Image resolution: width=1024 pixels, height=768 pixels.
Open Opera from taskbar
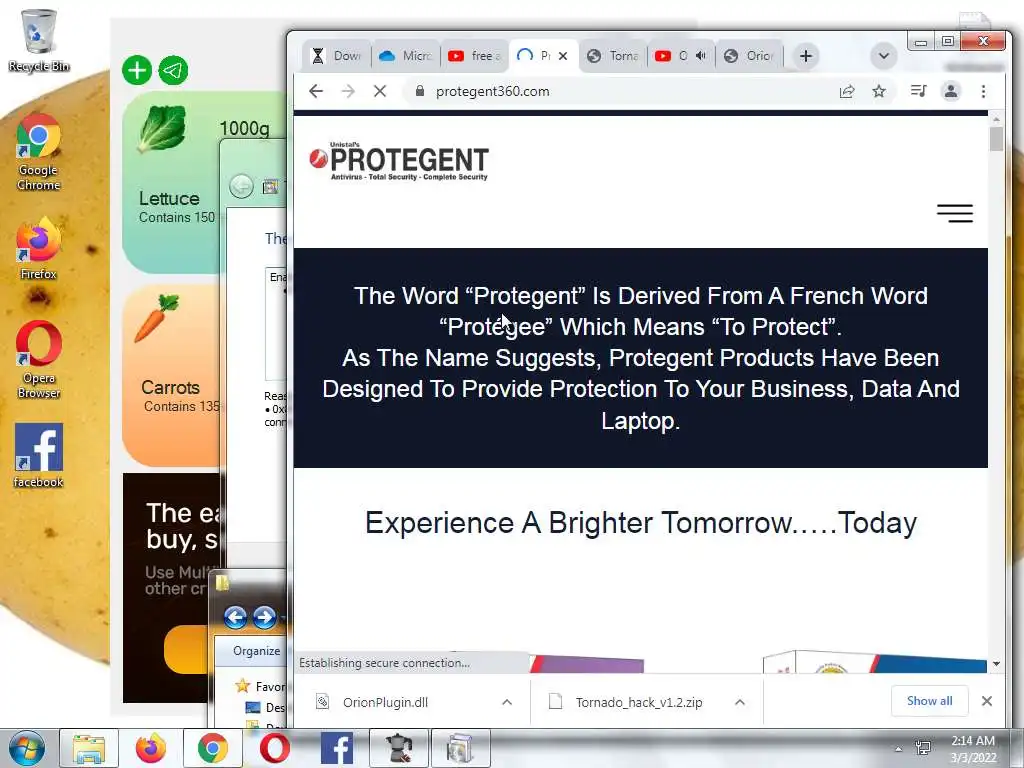(x=274, y=748)
